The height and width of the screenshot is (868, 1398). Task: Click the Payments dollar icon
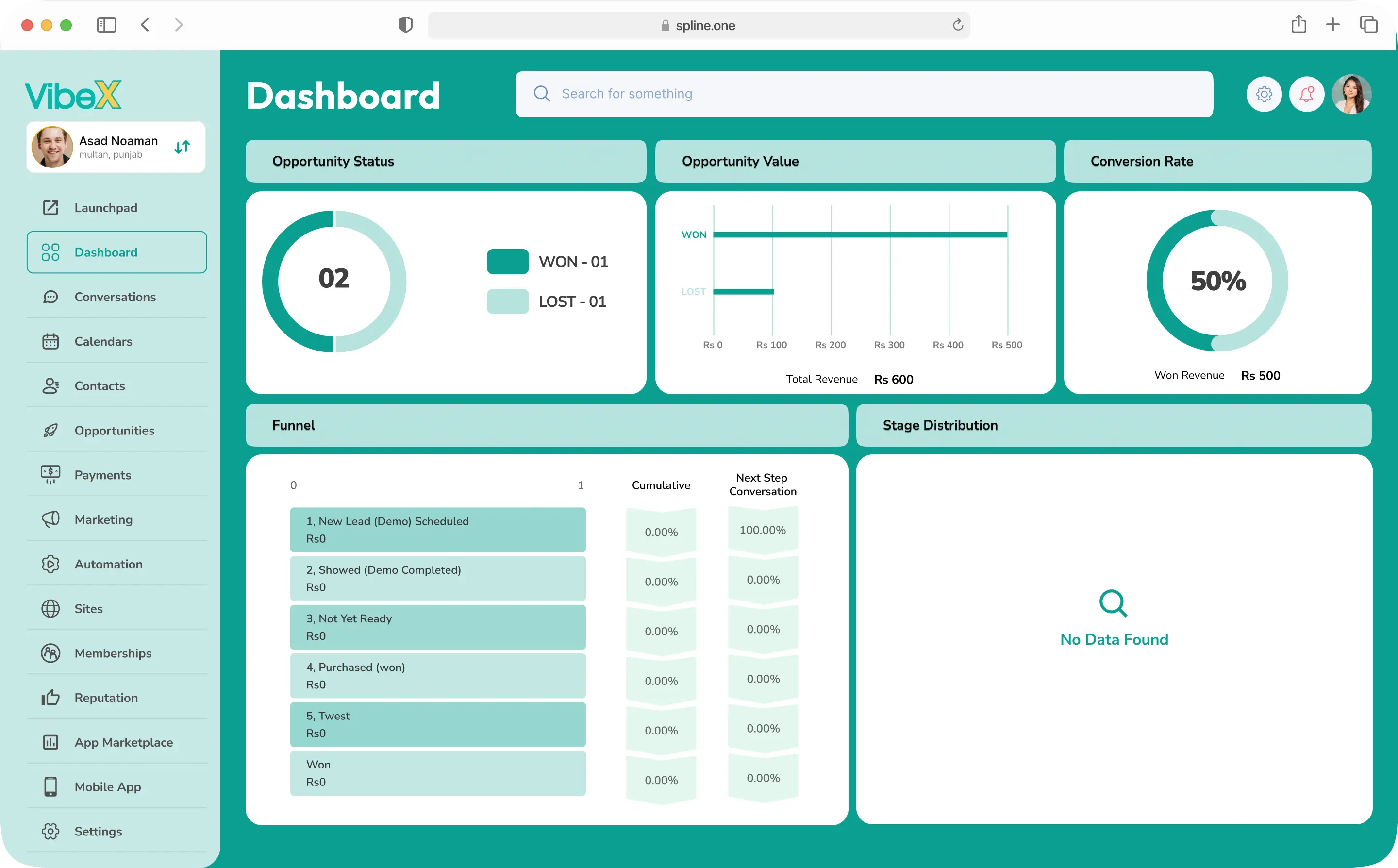coord(50,475)
